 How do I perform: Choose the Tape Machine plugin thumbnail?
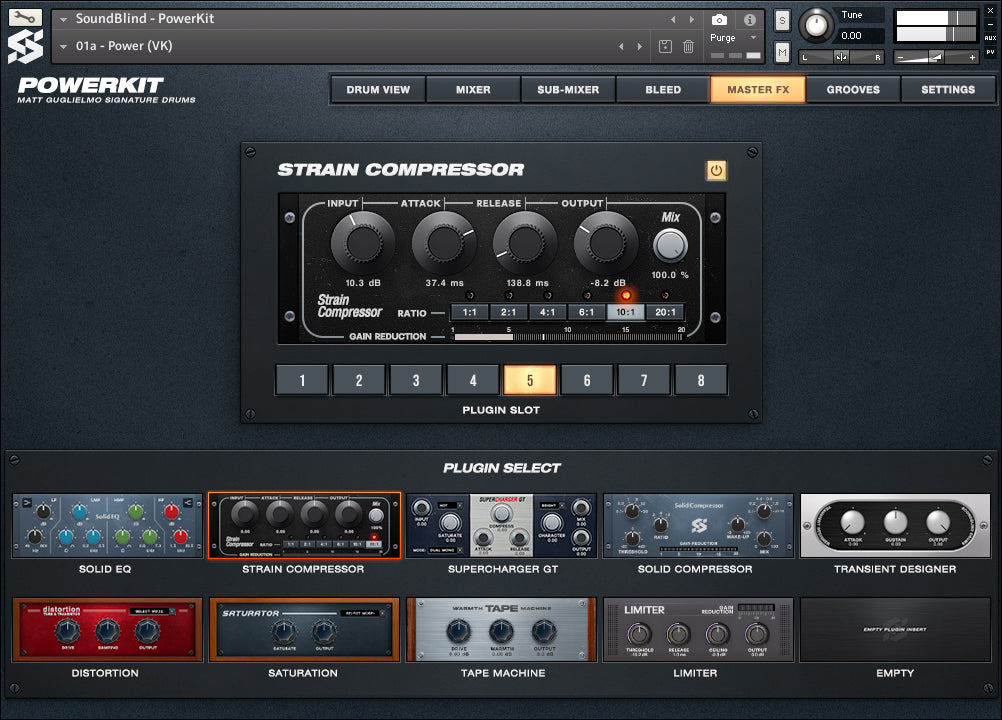click(502, 630)
